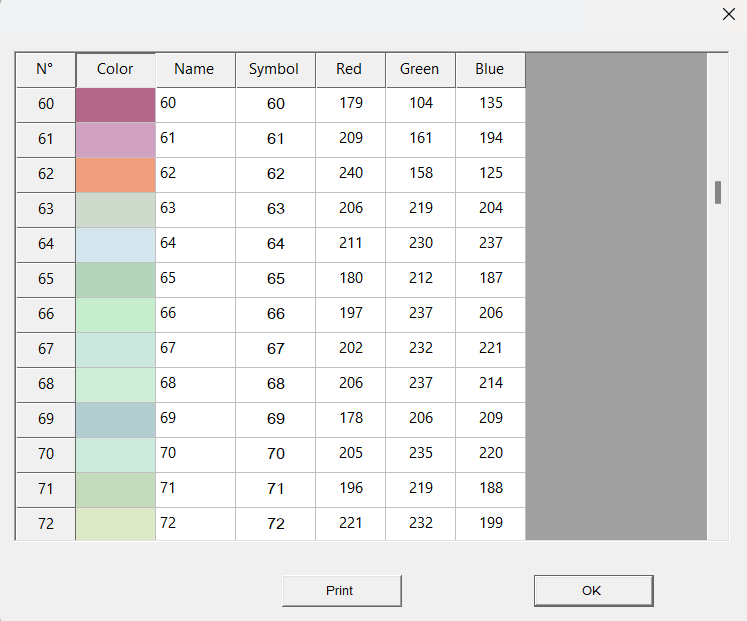Close the color table dialog
The height and width of the screenshot is (621, 747).
(x=728, y=14)
